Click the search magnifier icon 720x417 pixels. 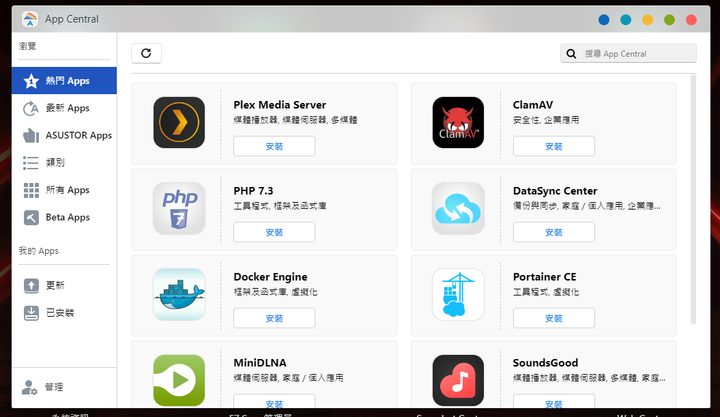click(x=571, y=54)
